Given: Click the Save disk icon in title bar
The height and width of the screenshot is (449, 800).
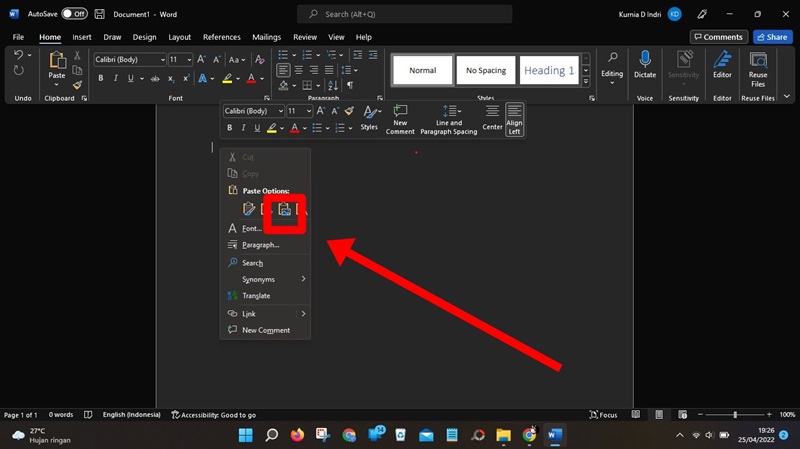Looking at the screenshot, I should [99, 14].
